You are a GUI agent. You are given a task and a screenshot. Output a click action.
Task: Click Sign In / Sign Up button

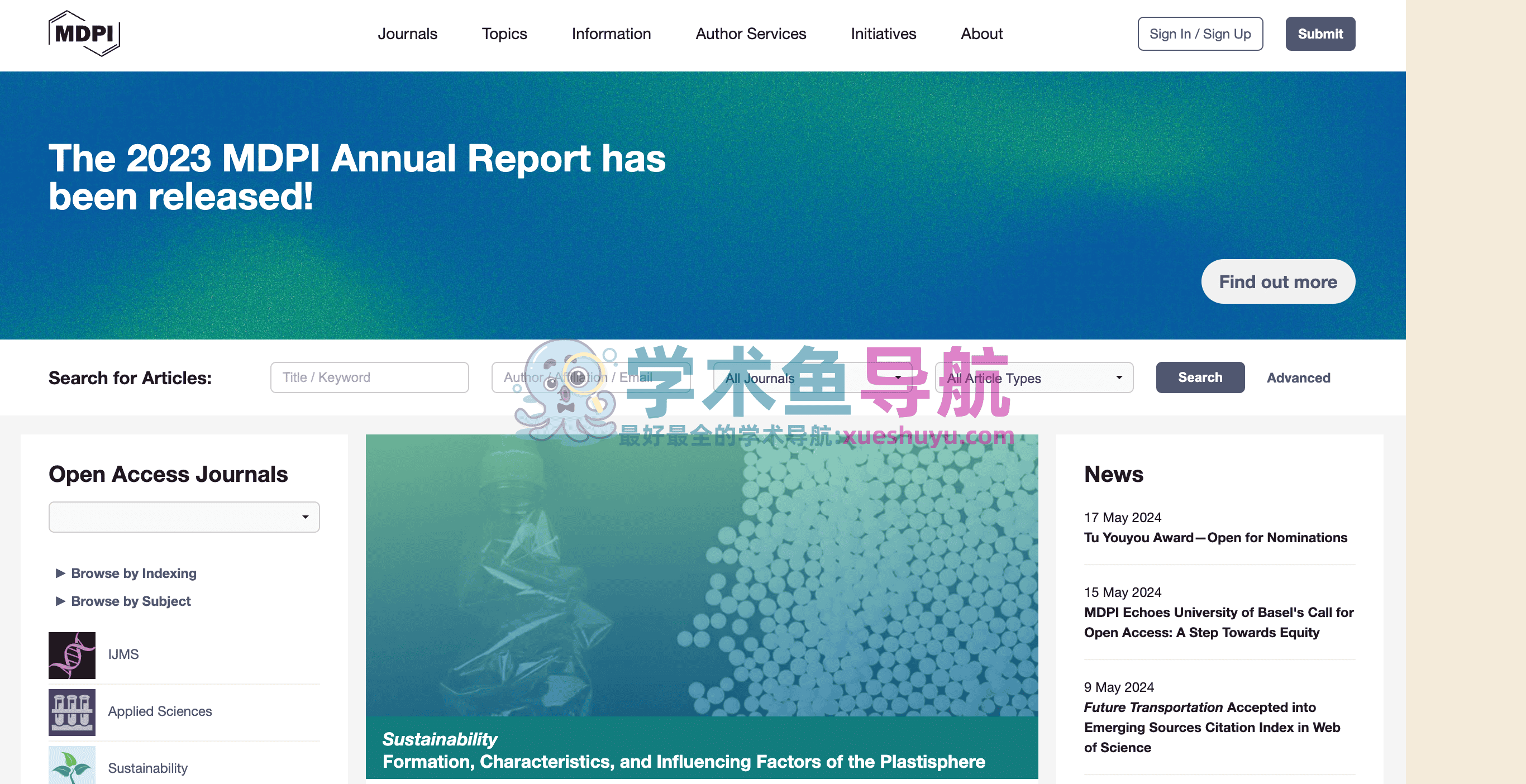[x=1200, y=34]
